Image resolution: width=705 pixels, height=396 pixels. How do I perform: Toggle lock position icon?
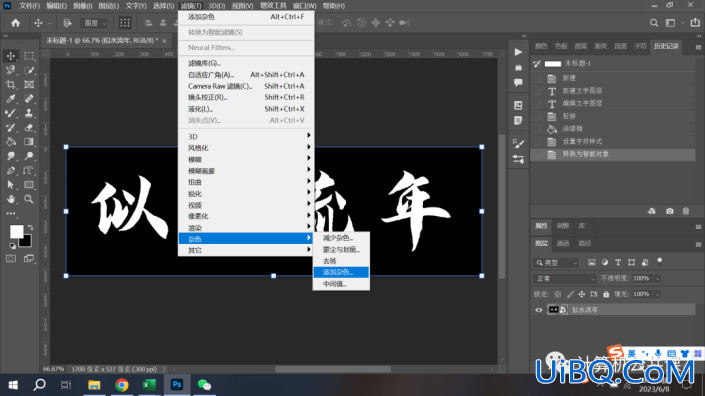point(581,294)
